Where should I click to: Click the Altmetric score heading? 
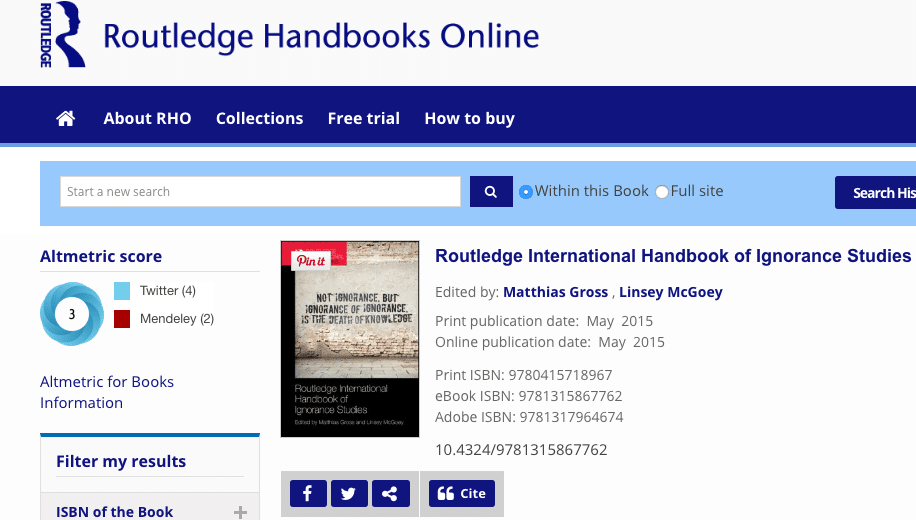tap(101, 256)
